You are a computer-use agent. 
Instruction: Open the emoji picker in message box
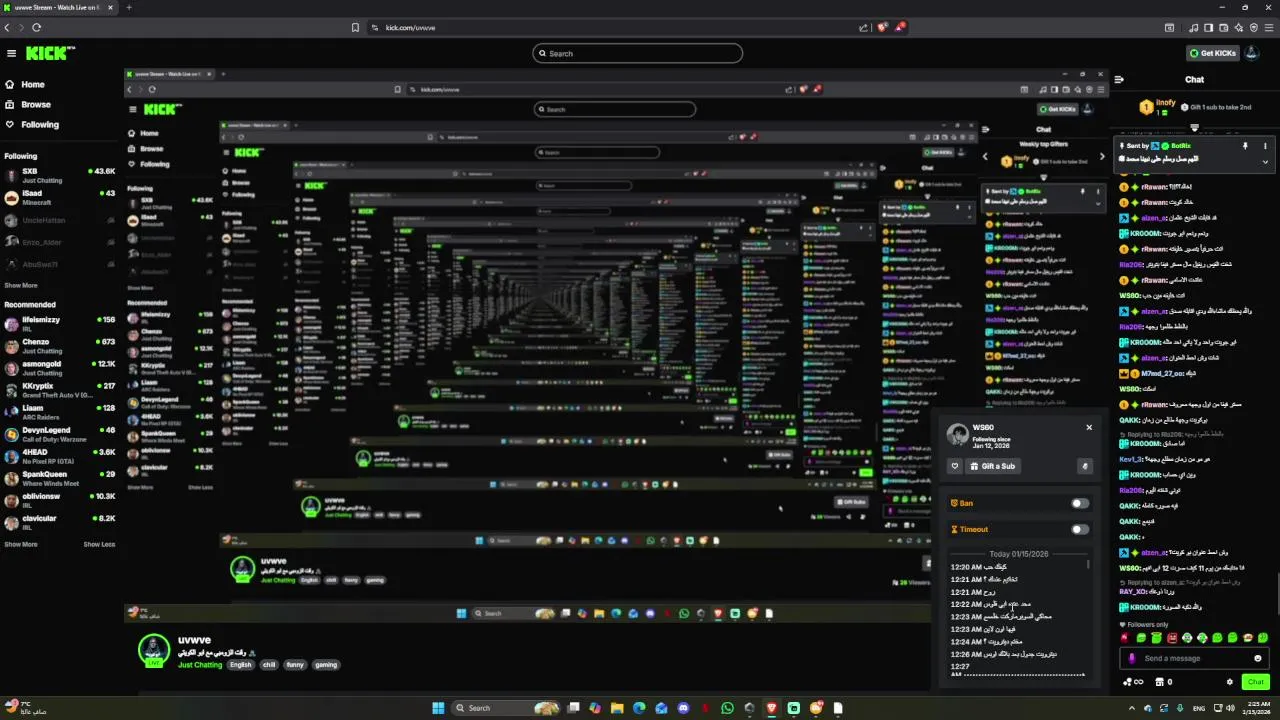click(1258, 658)
